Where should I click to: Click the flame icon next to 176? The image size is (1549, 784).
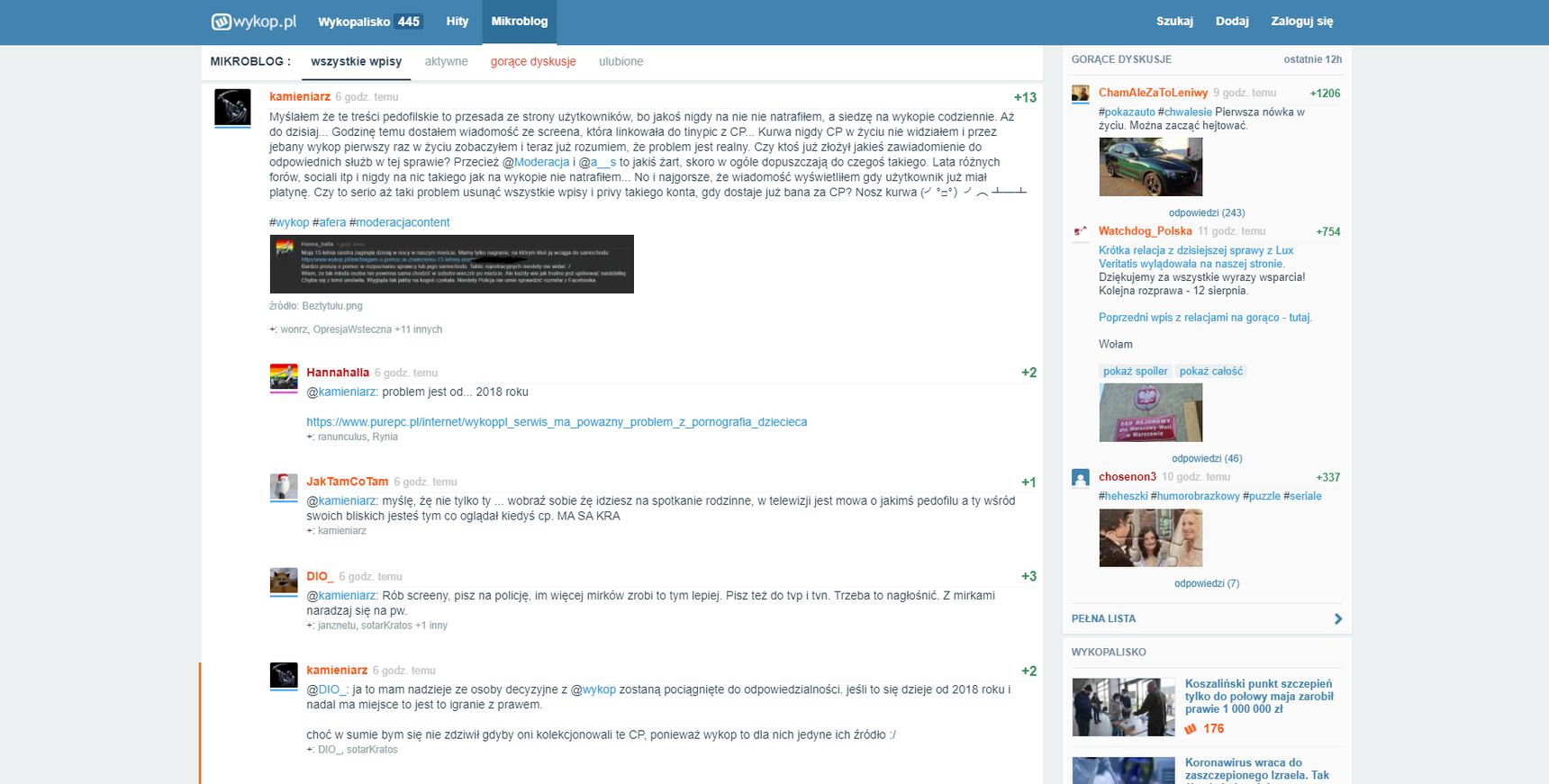(x=1191, y=729)
